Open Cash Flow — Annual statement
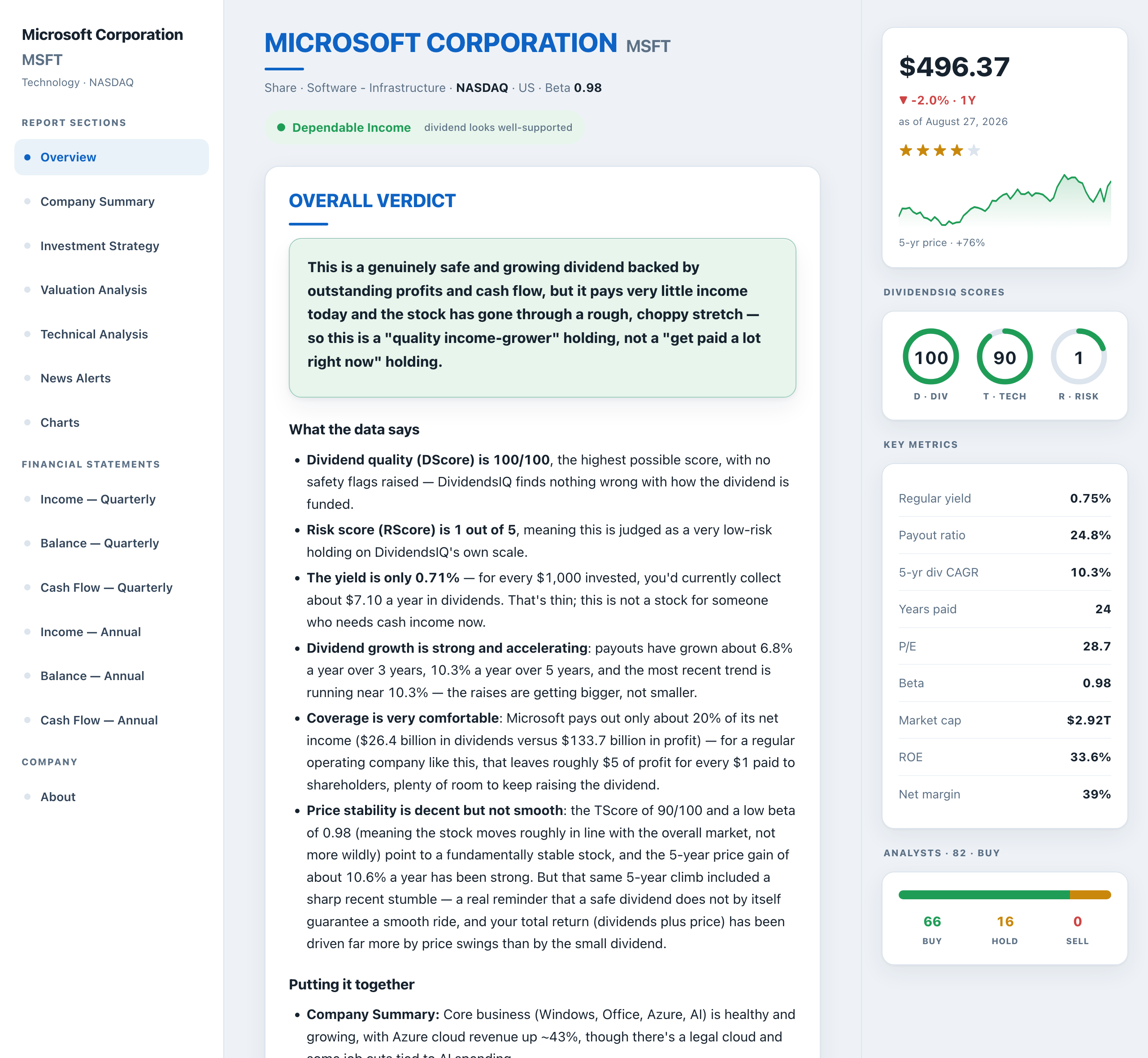 pyautogui.click(x=112, y=720)
